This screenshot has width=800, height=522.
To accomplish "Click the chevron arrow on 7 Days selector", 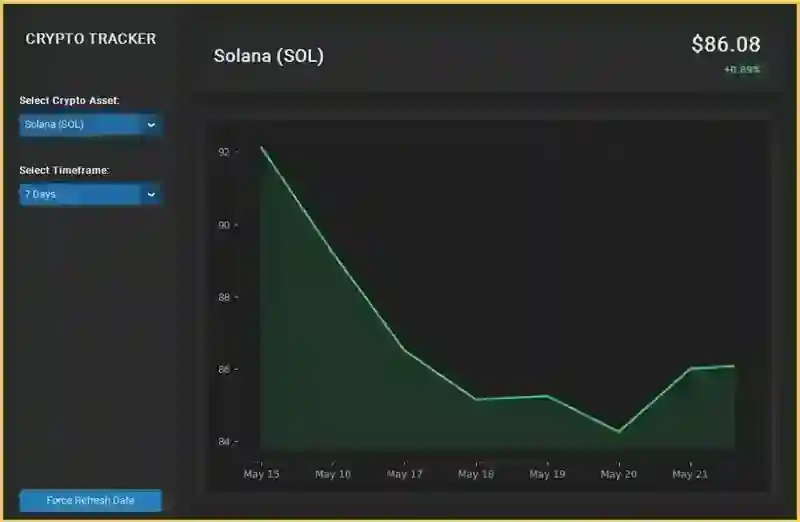I will 151,194.
